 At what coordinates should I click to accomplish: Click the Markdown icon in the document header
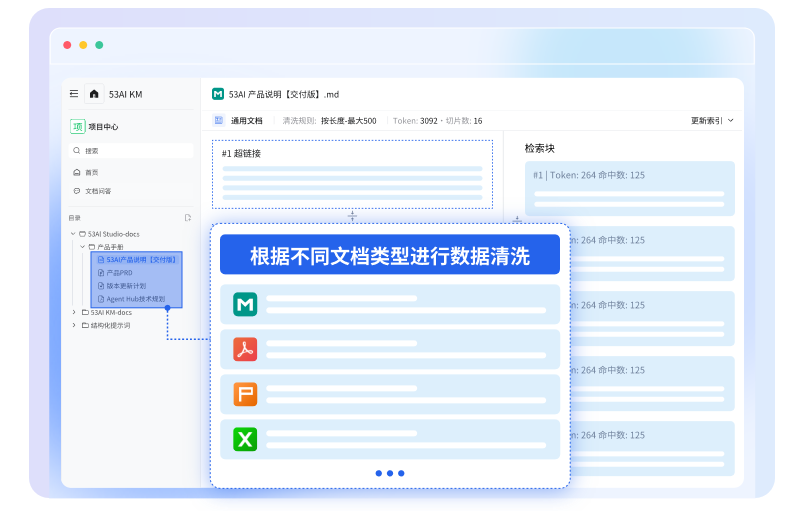click(x=218, y=94)
